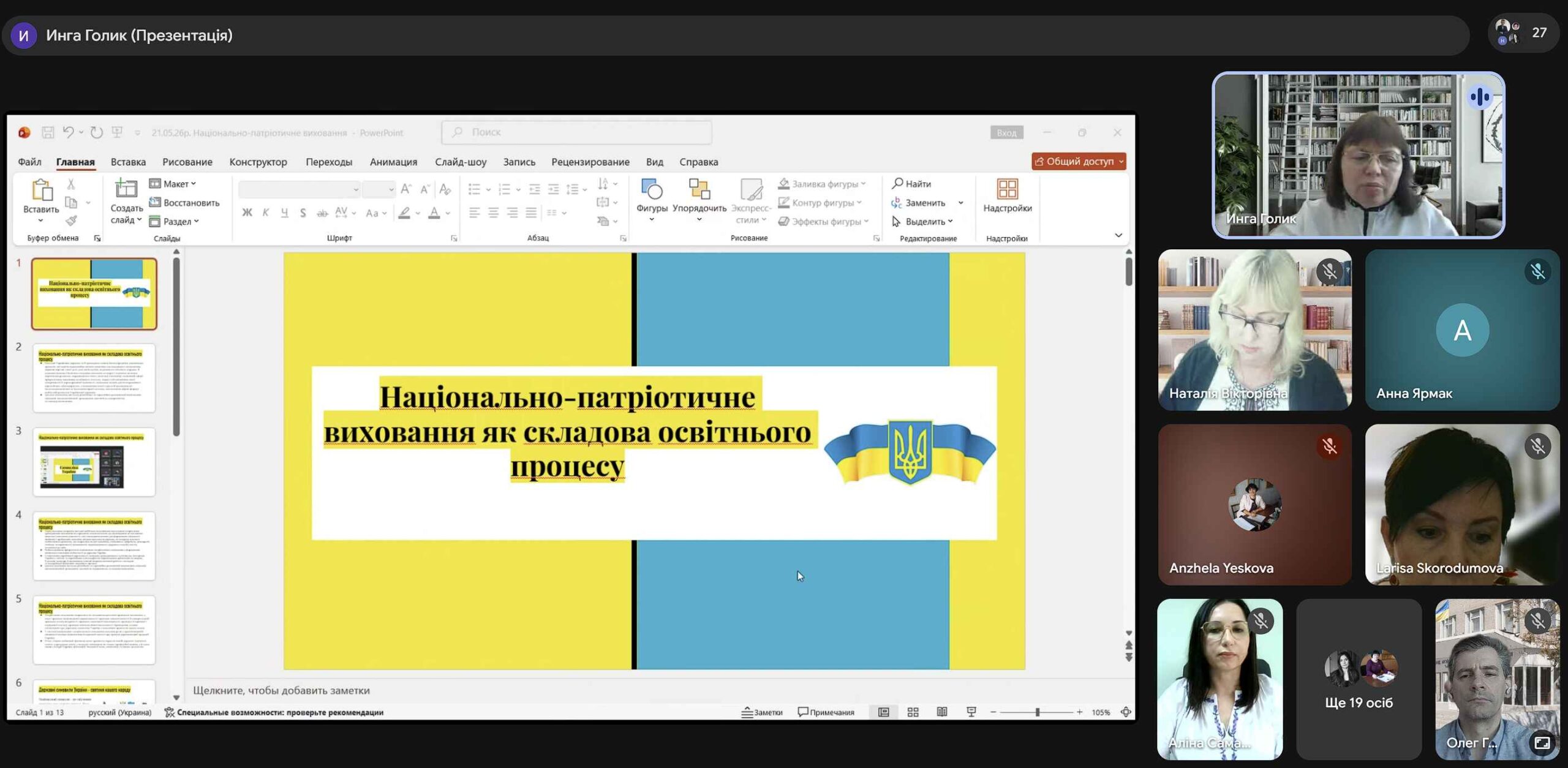
Task: Toggle underline (Ч) formatting
Action: tap(284, 213)
